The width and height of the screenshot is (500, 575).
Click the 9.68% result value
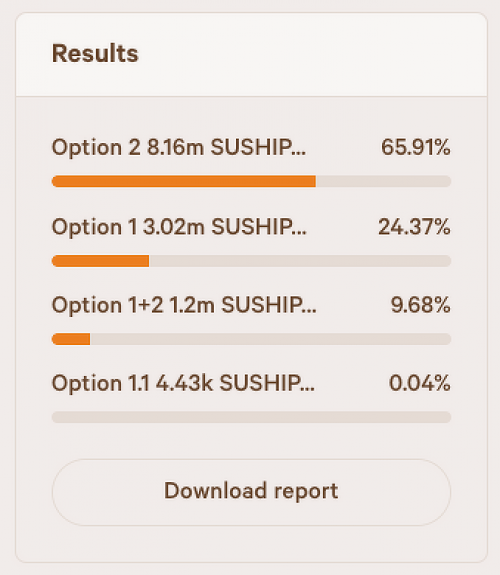(x=420, y=305)
